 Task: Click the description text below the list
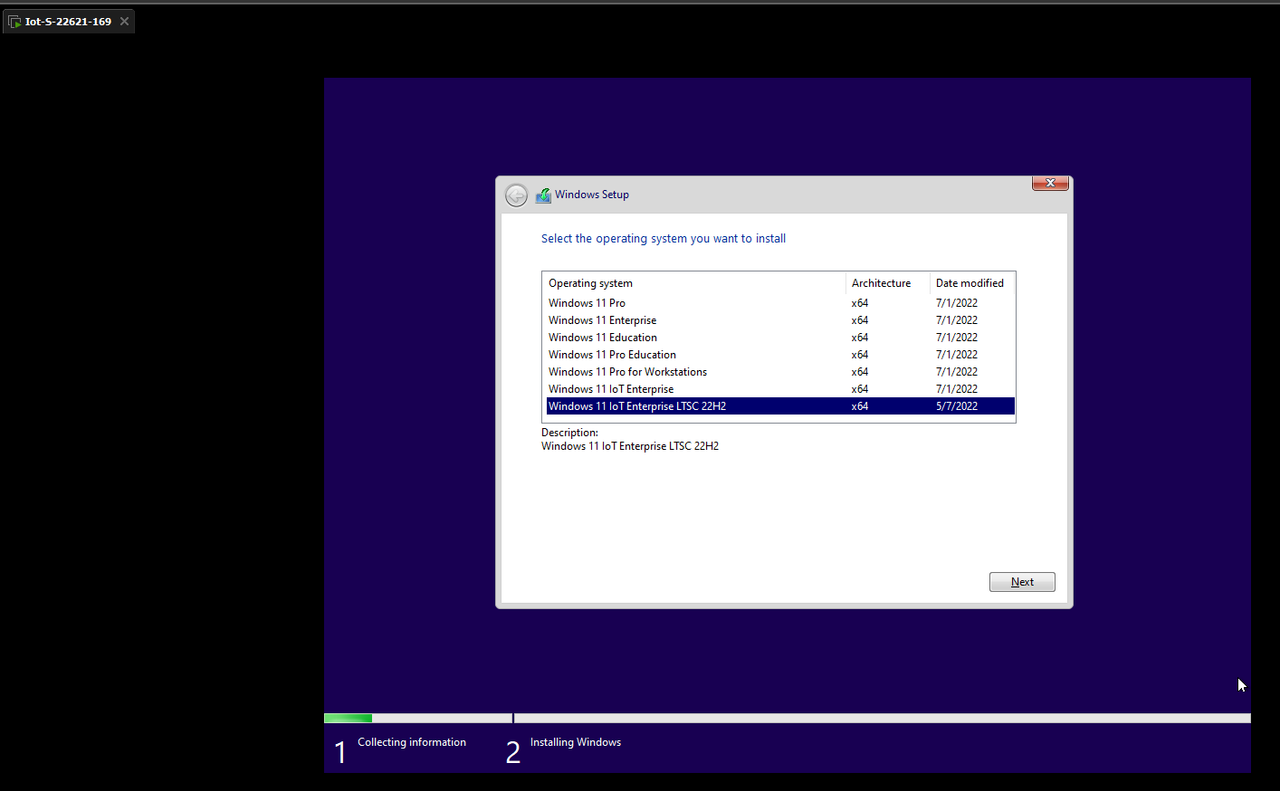pos(630,446)
